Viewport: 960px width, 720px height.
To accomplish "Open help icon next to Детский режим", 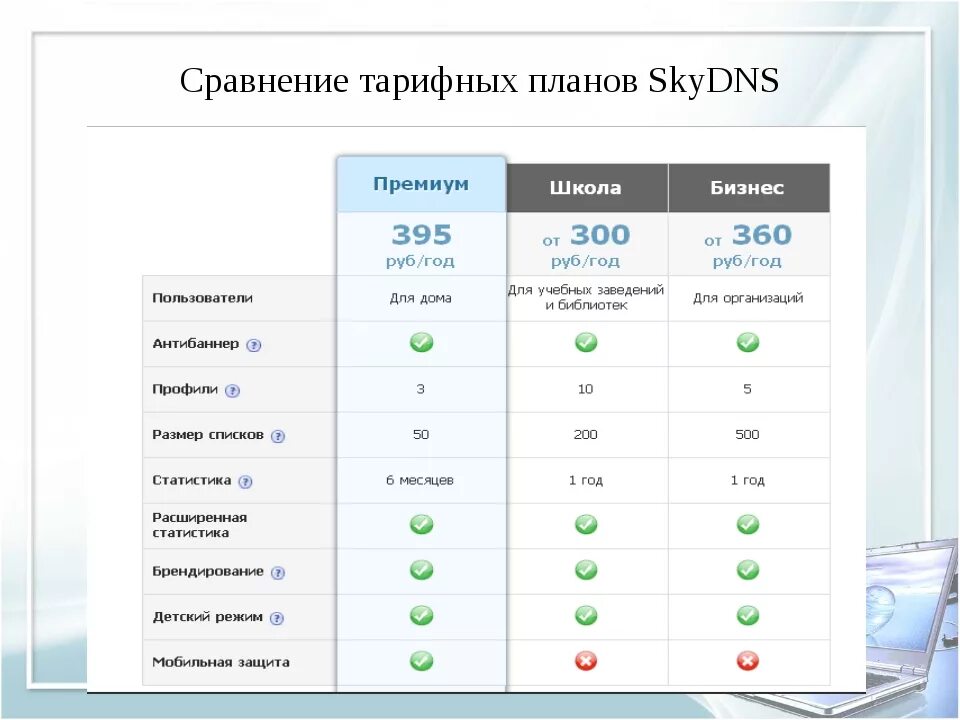I will click(277, 618).
